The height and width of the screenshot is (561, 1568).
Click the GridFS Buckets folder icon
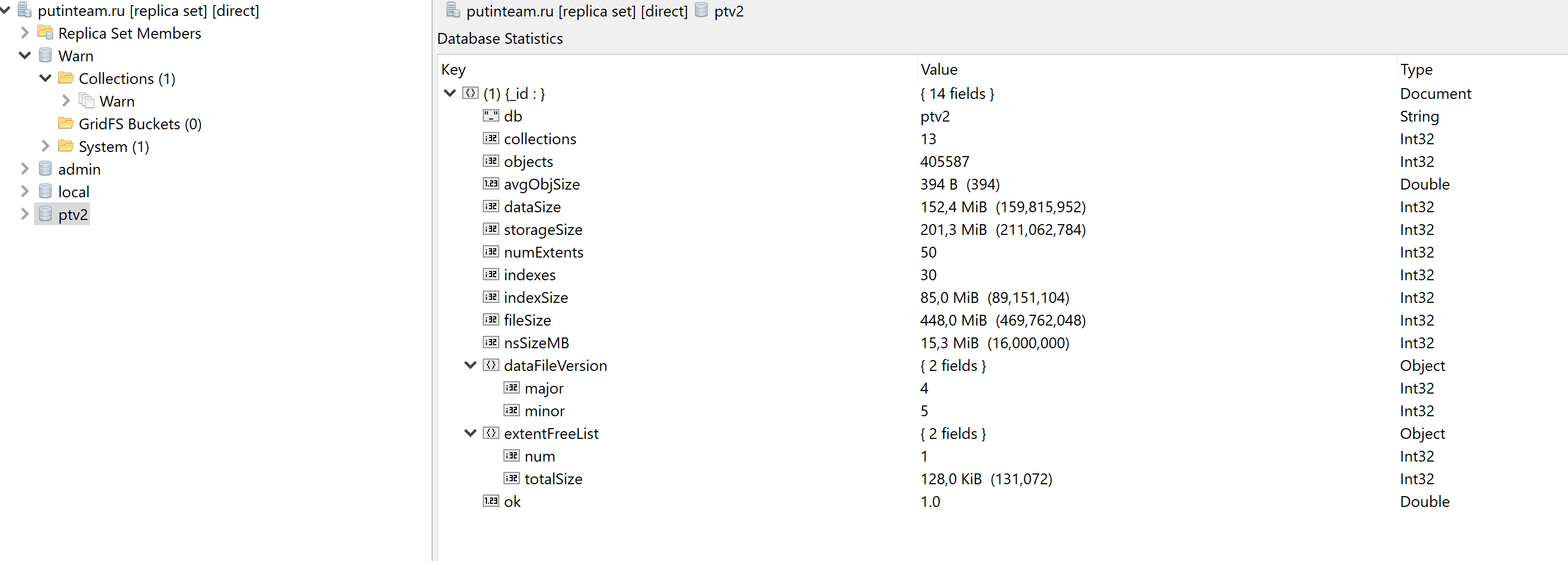[x=66, y=124]
